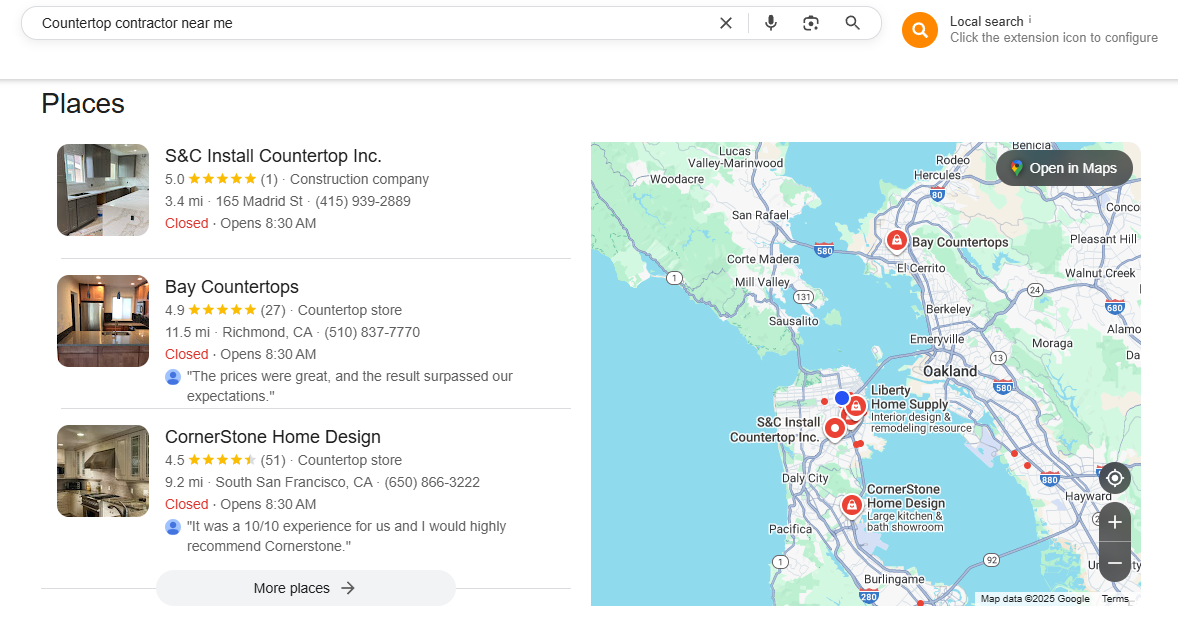Select the Bay Countertops map pin

tap(896, 240)
